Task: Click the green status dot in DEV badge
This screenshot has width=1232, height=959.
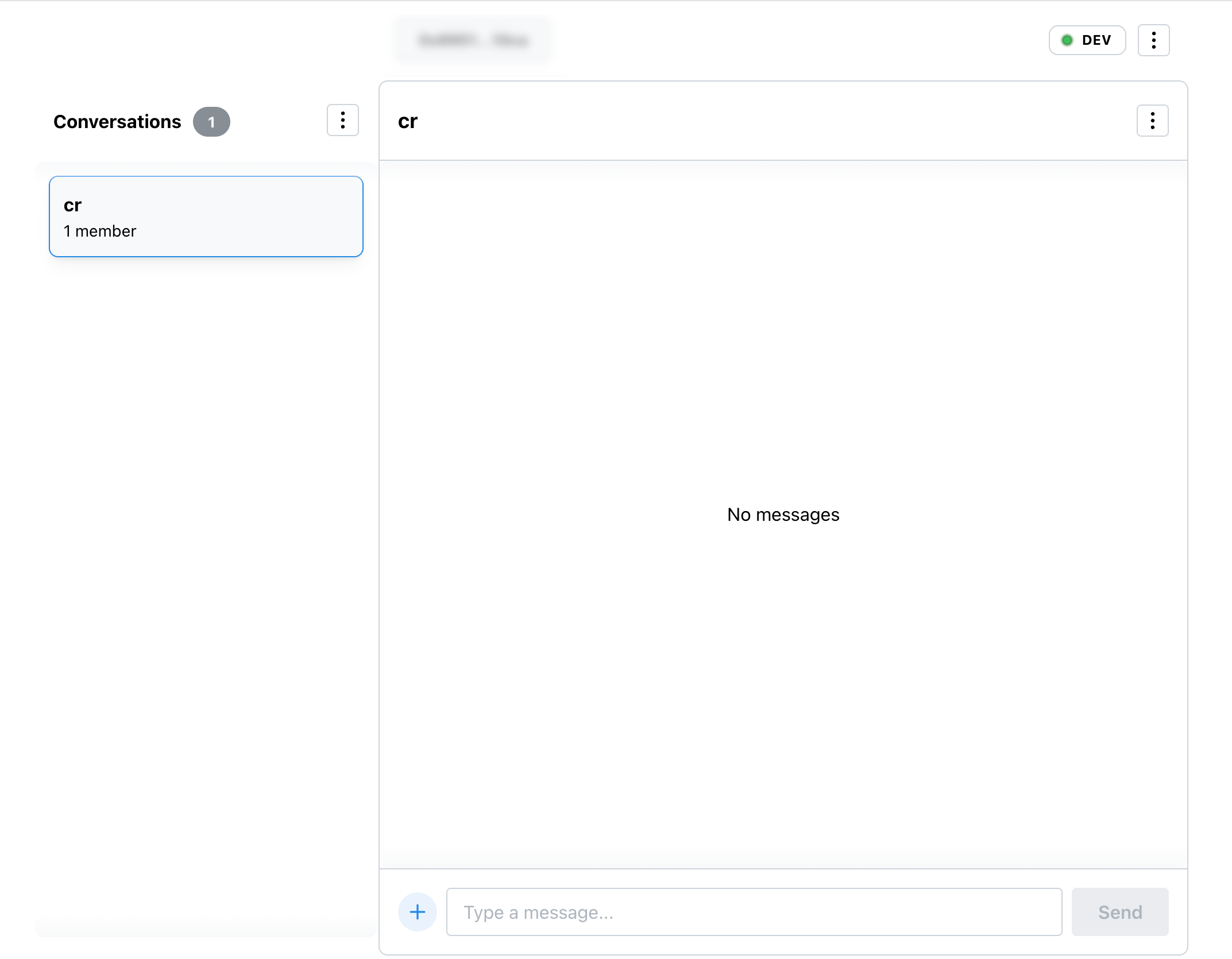Action: [x=1067, y=40]
